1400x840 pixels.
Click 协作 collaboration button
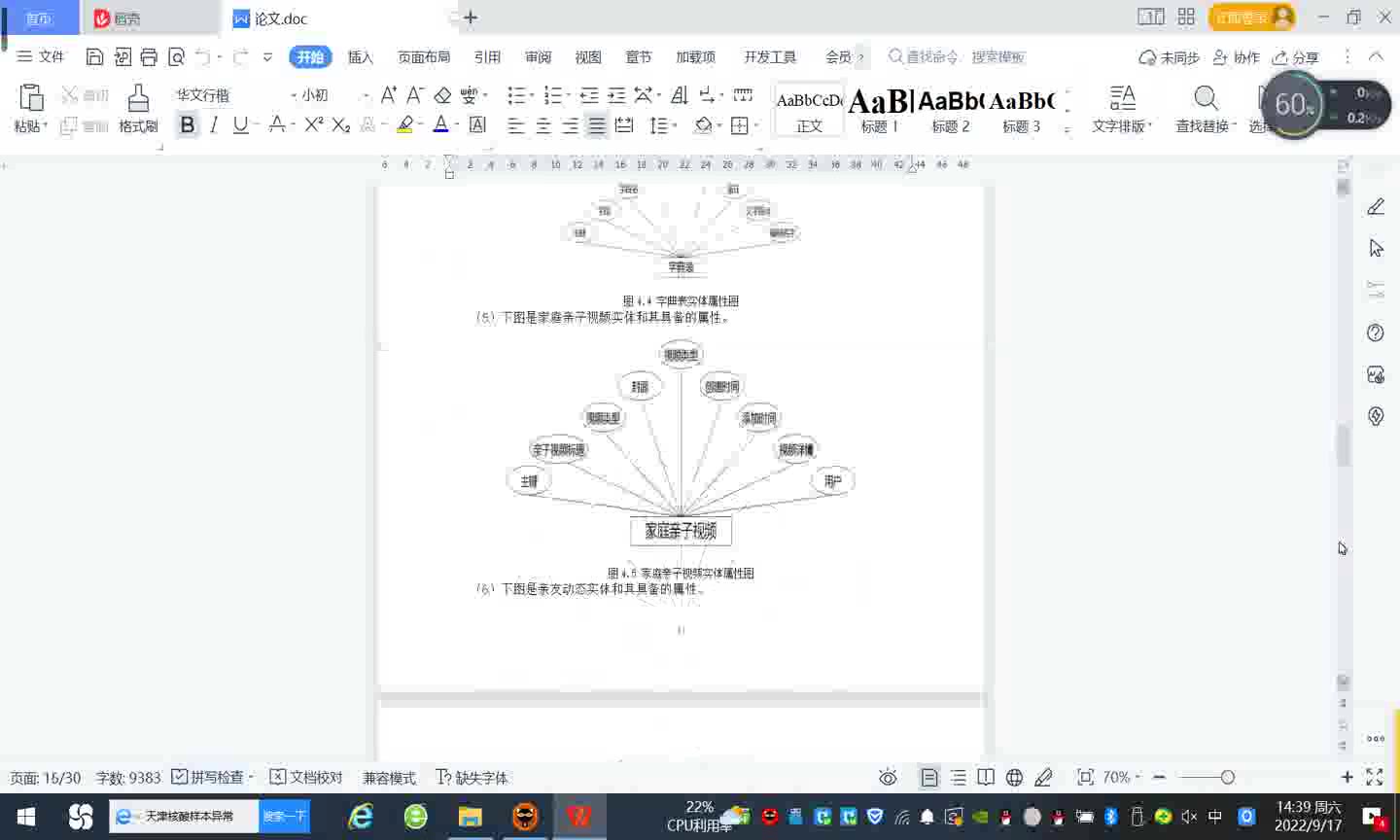point(1236,57)
